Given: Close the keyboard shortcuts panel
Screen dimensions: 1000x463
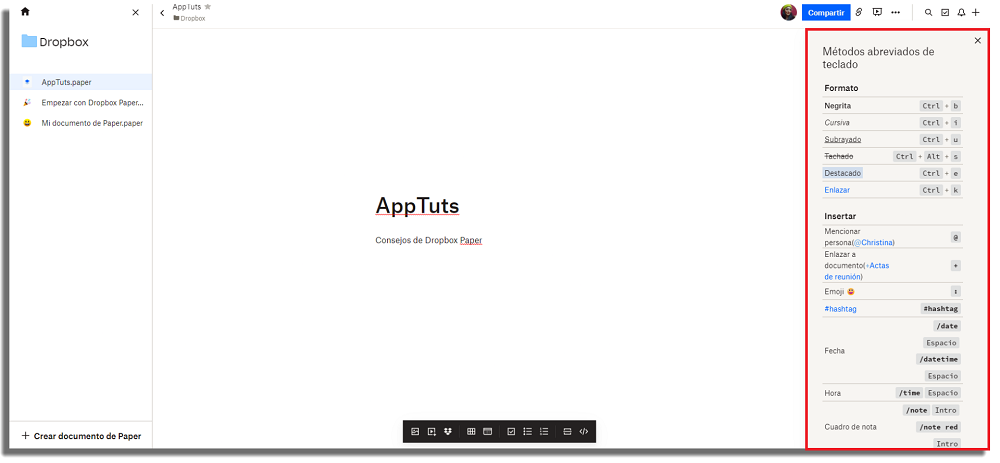Looking at the screenshot, I should (978, 41).
